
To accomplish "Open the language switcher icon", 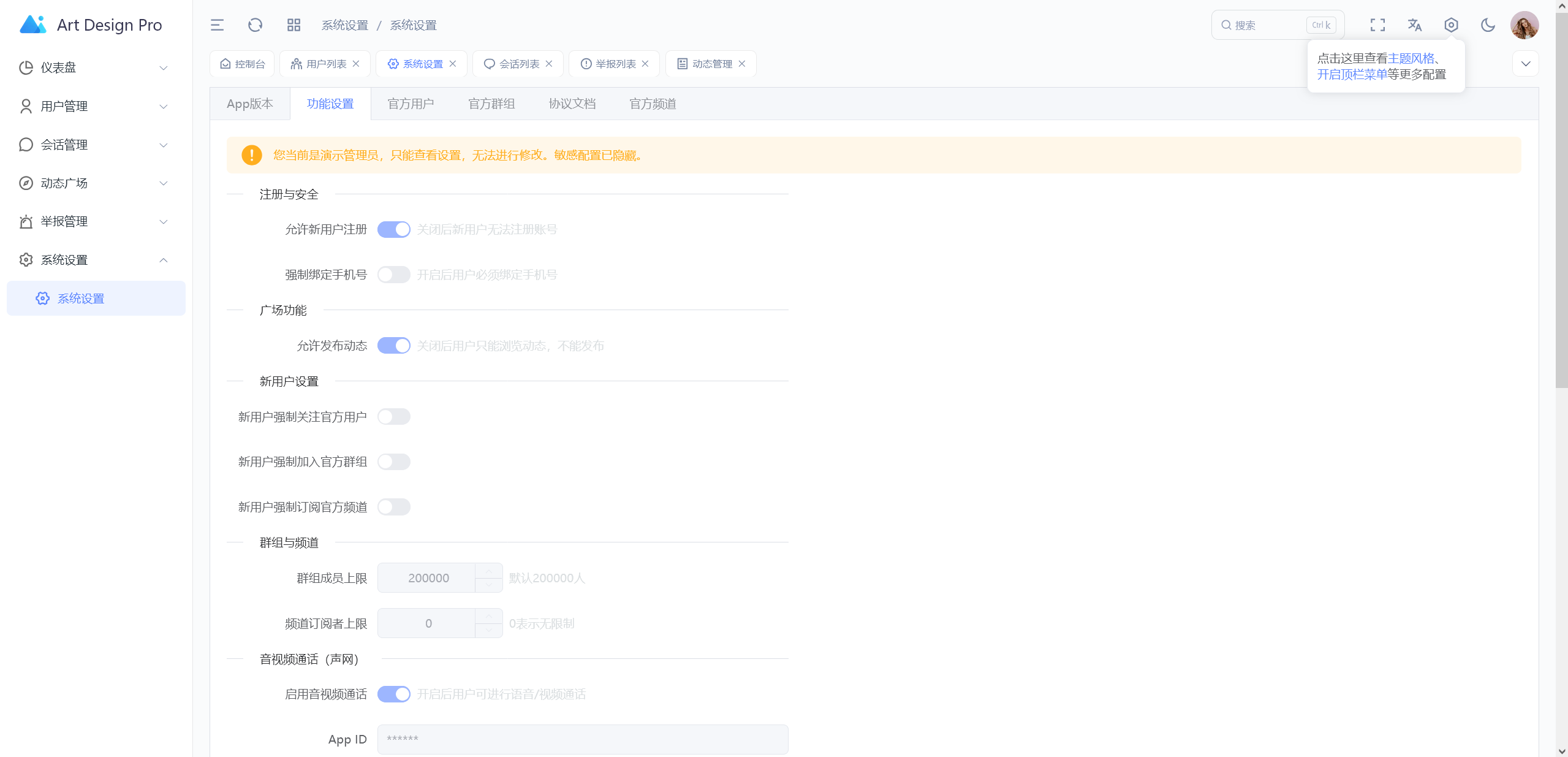I will click(x=1414, y=25).
